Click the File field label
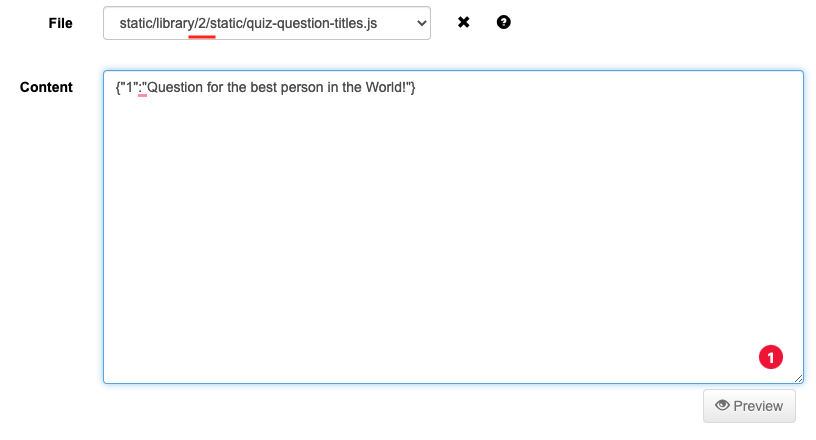This screenshot has height=440, width=816. point(60,23)
